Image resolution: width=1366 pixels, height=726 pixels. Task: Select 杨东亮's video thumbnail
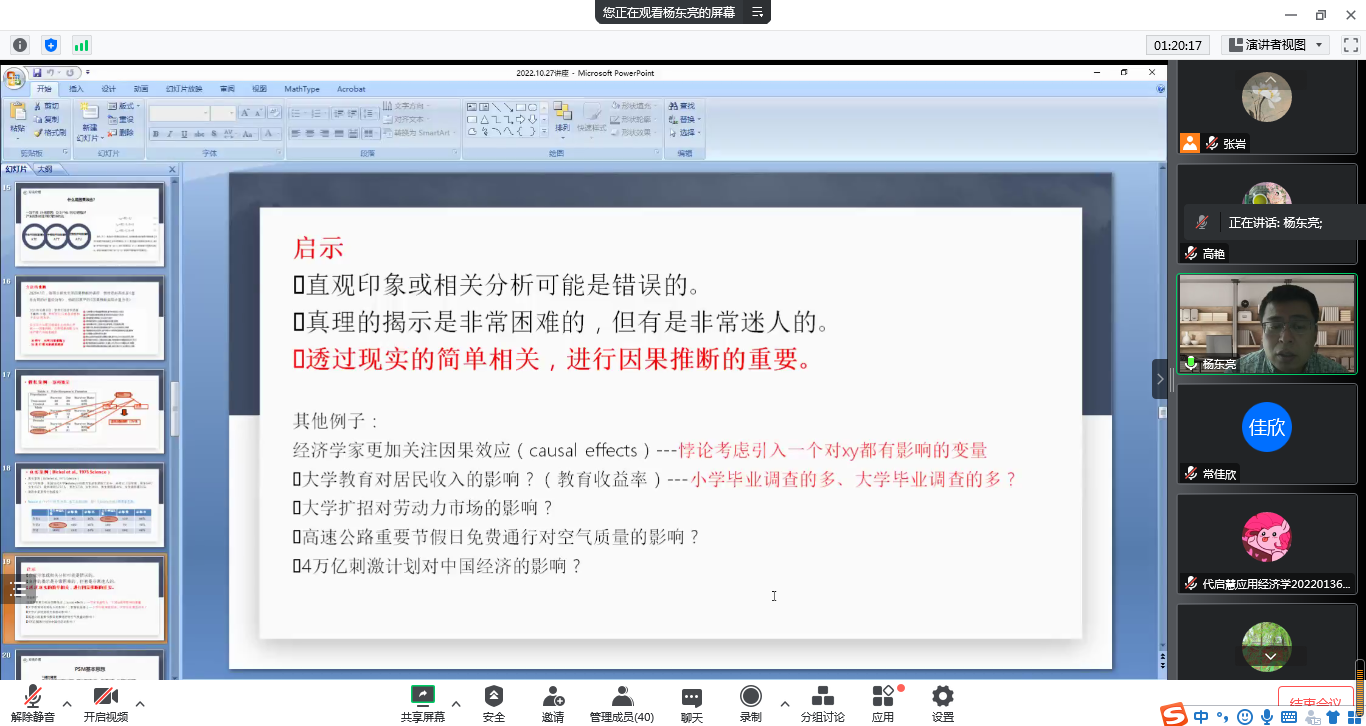click(x=1266, y=324)
